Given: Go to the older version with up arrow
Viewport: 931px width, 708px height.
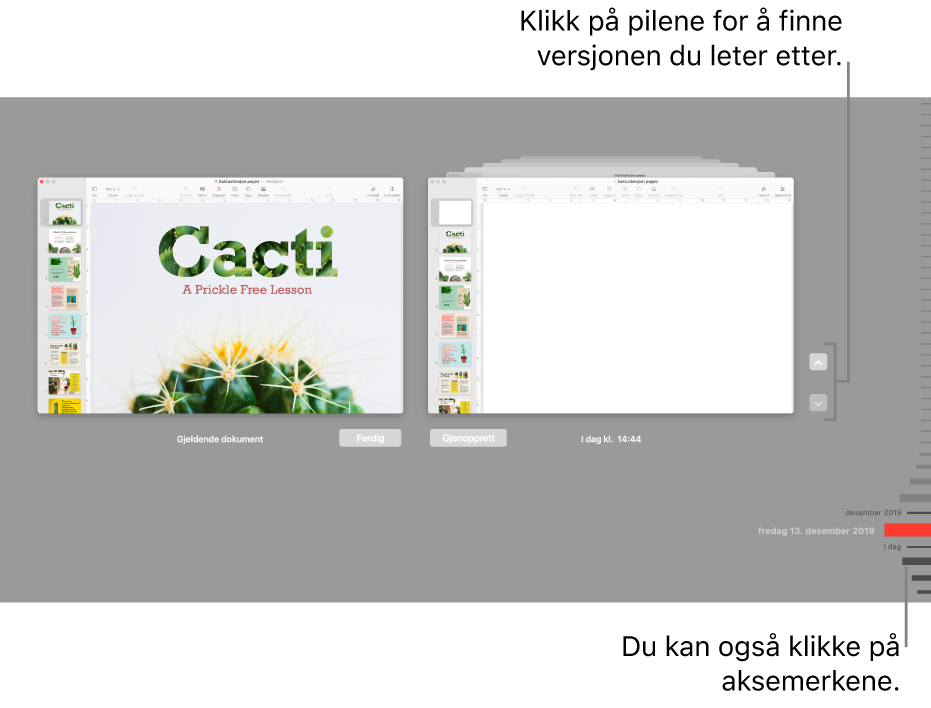Looking at the screenshot, I should tap(818, 362).
